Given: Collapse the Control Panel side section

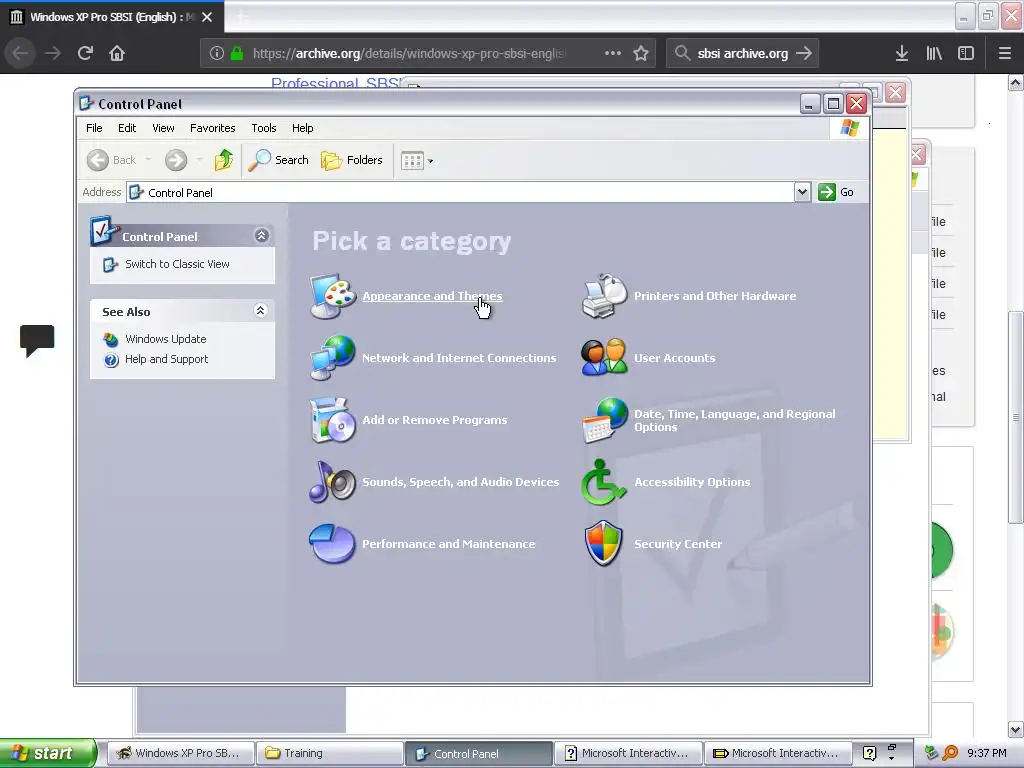Looking at the screenshot, I should (x=261, y=236).
